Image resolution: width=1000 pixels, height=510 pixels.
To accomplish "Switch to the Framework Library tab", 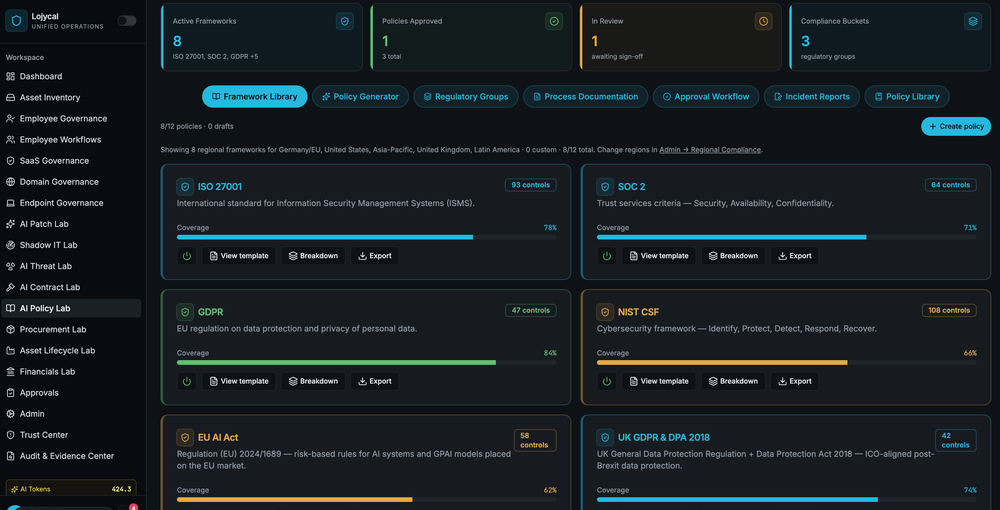I will (x=254, y=97).
